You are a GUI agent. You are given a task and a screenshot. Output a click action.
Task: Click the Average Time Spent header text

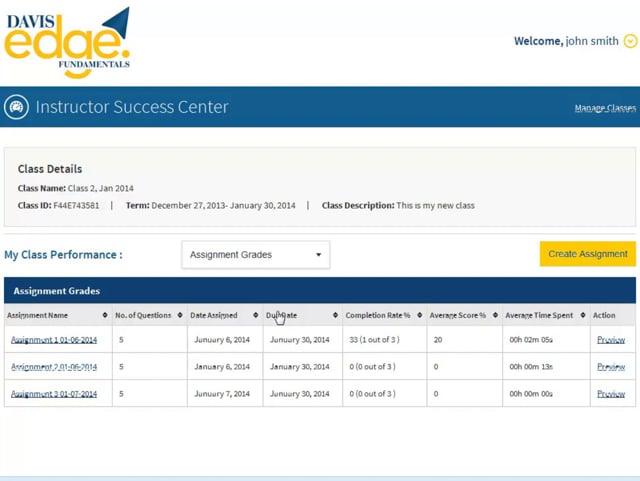[539, 315]
